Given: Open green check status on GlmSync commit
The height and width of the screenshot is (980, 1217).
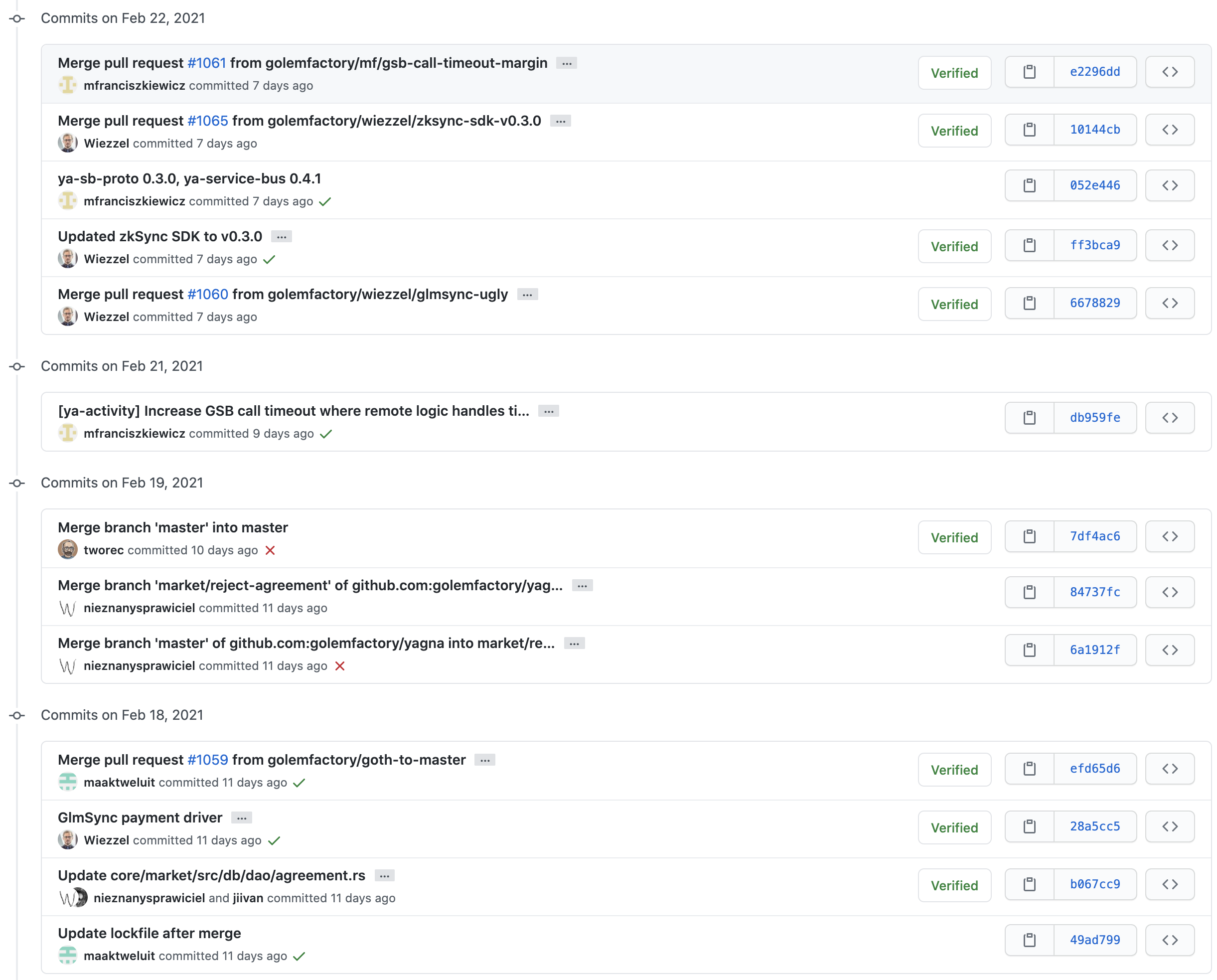Looking at the screenshot, I should (x=274, y=840).
